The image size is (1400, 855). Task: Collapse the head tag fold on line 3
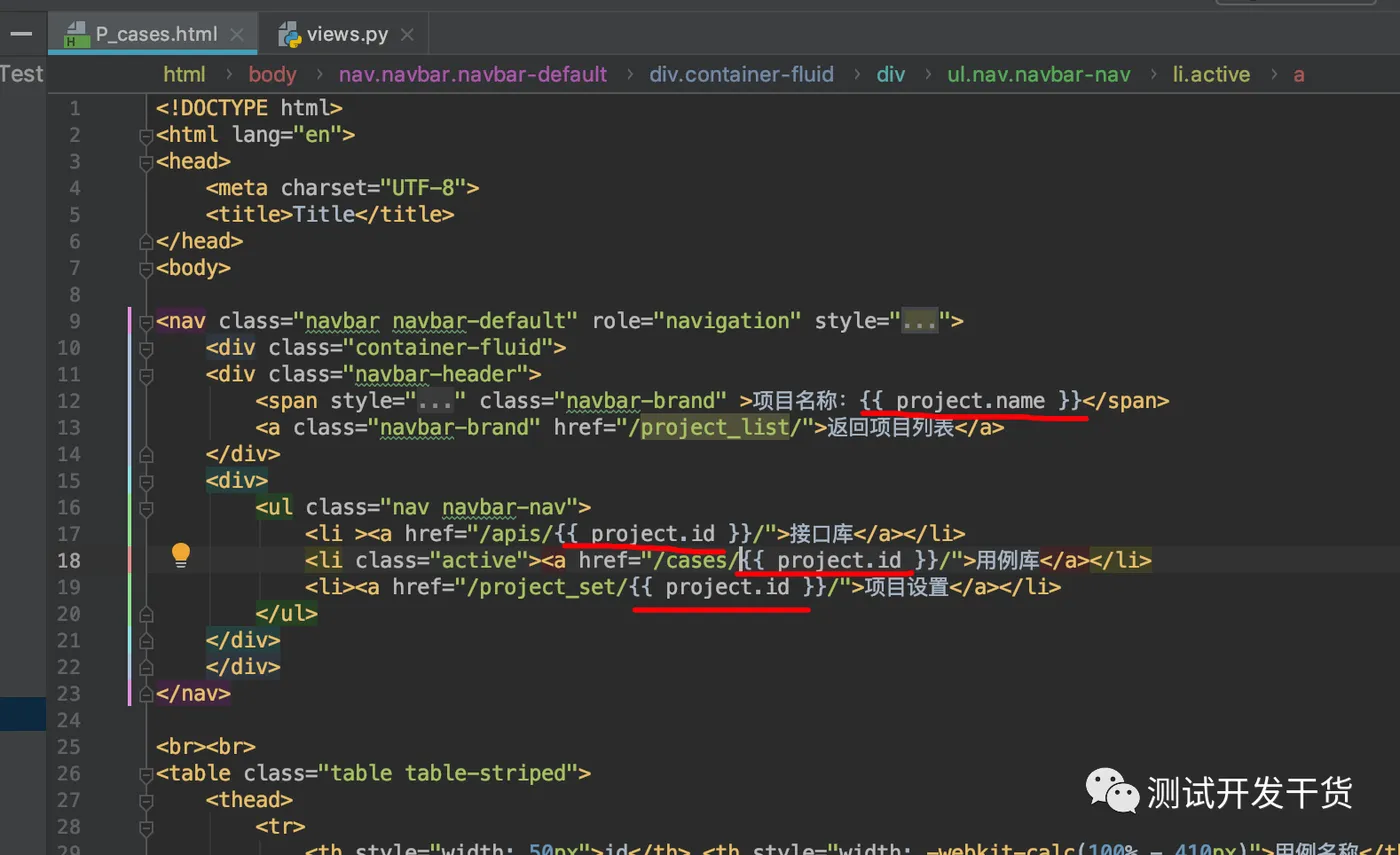click(146, 161)
